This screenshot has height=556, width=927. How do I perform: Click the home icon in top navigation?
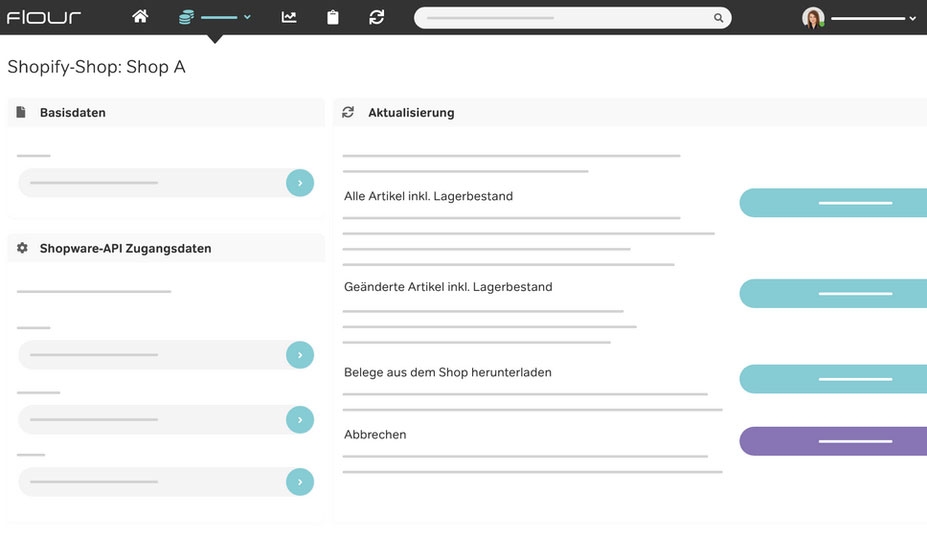point(140,17)
